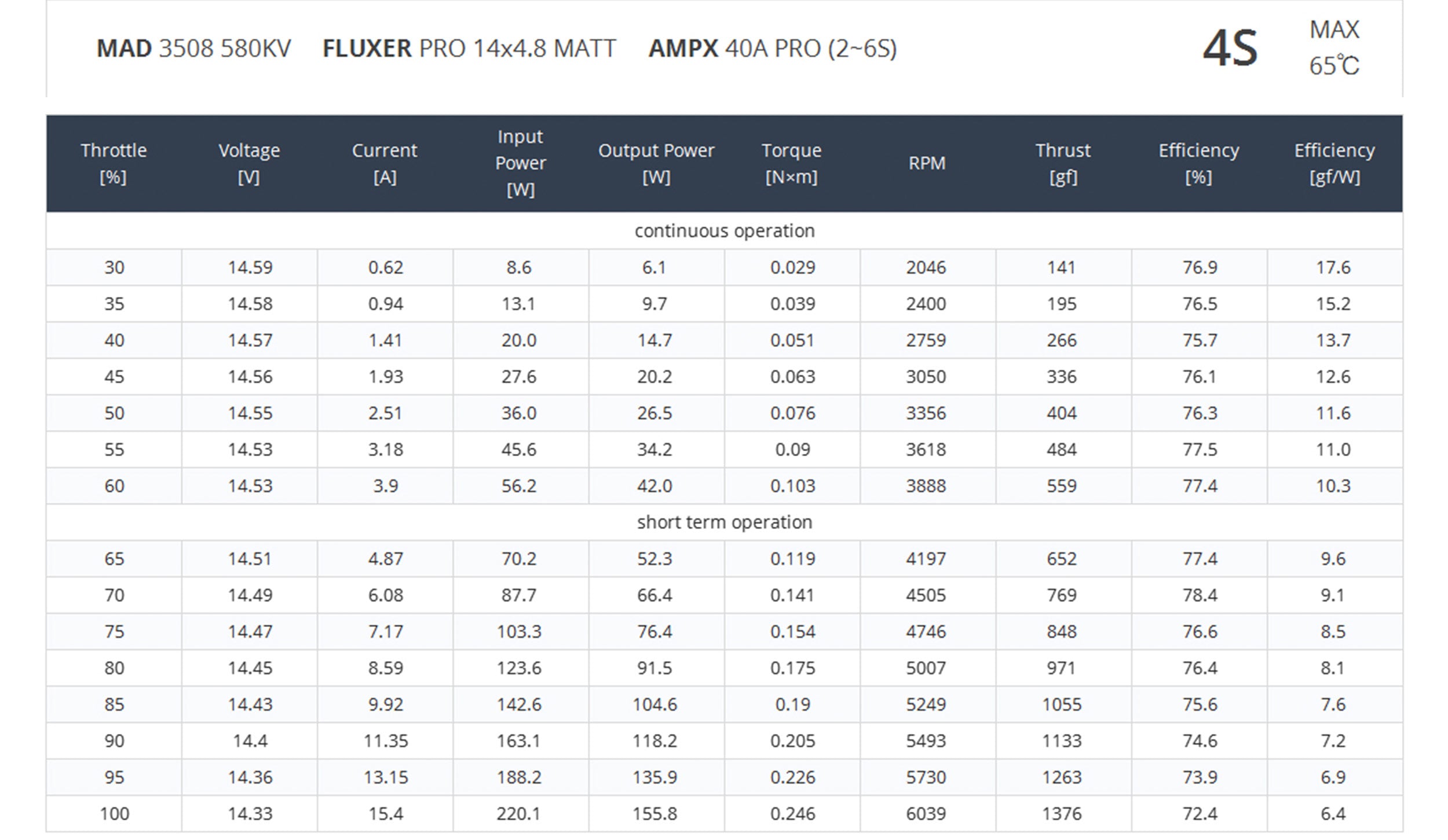
Task: Click the Input Power [W] header
Action: [520, 163]
